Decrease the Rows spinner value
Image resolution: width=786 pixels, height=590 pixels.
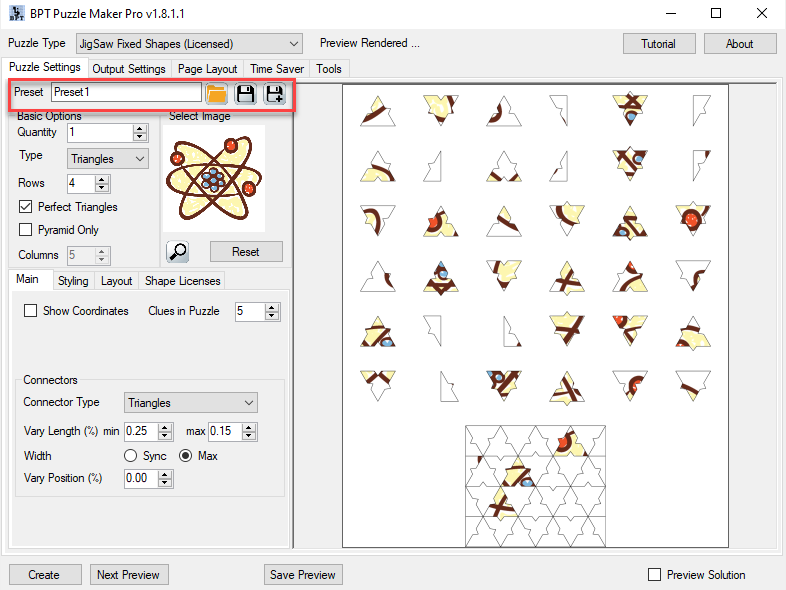pyautogui.click(x=102, y=188)
